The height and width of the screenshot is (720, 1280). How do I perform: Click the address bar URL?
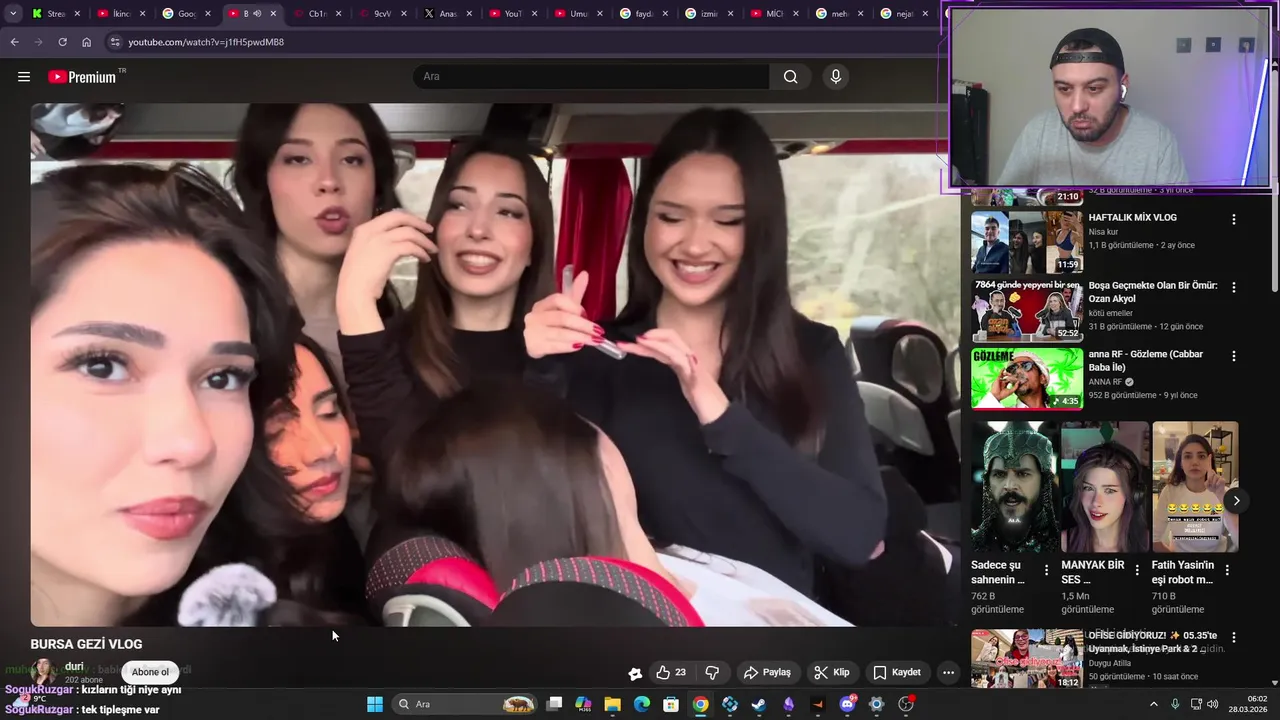pyautogui.click(x=206, y=42)
